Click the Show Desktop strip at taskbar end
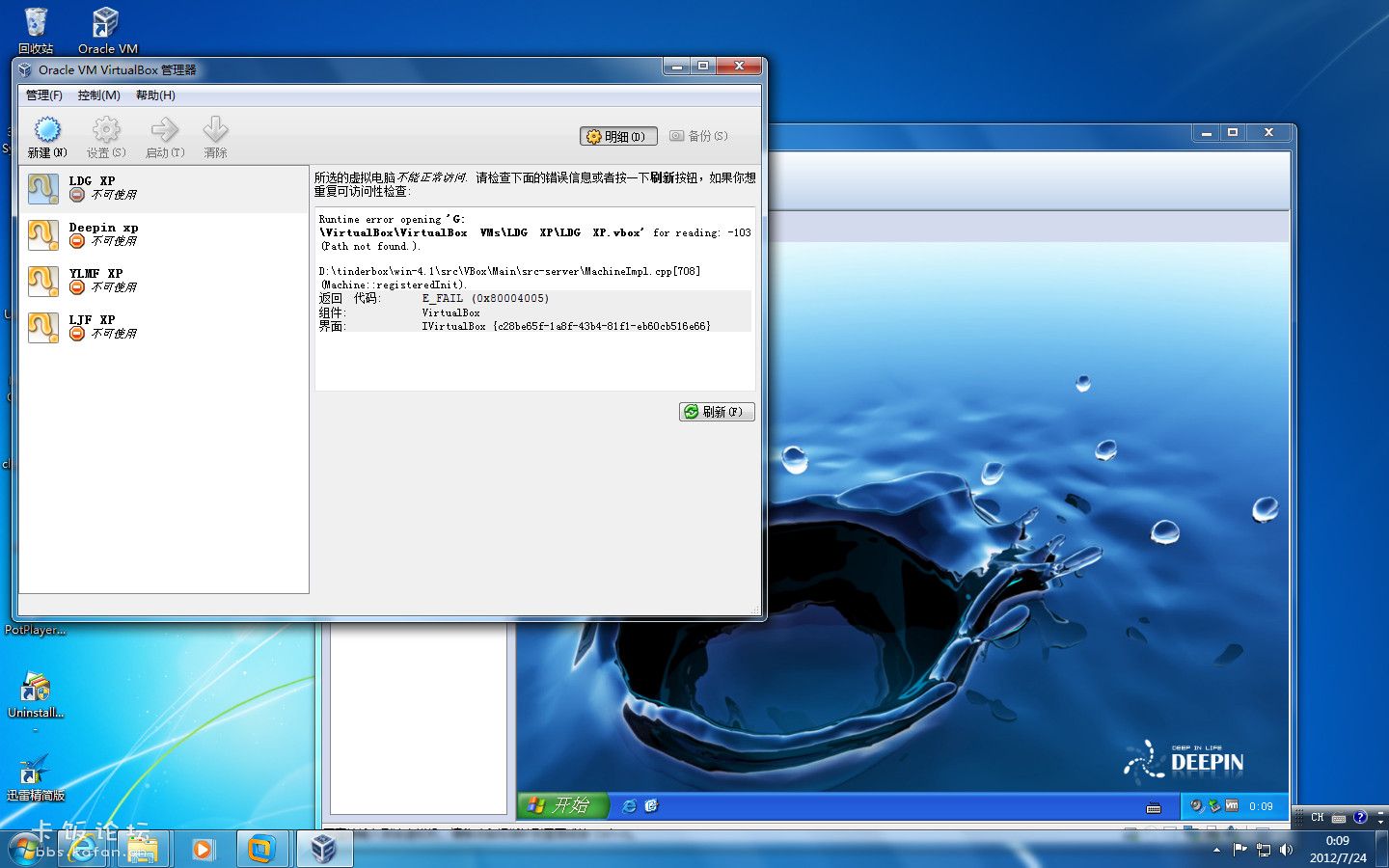This screenshot has width=1389, height=868. click(1382, 849)
